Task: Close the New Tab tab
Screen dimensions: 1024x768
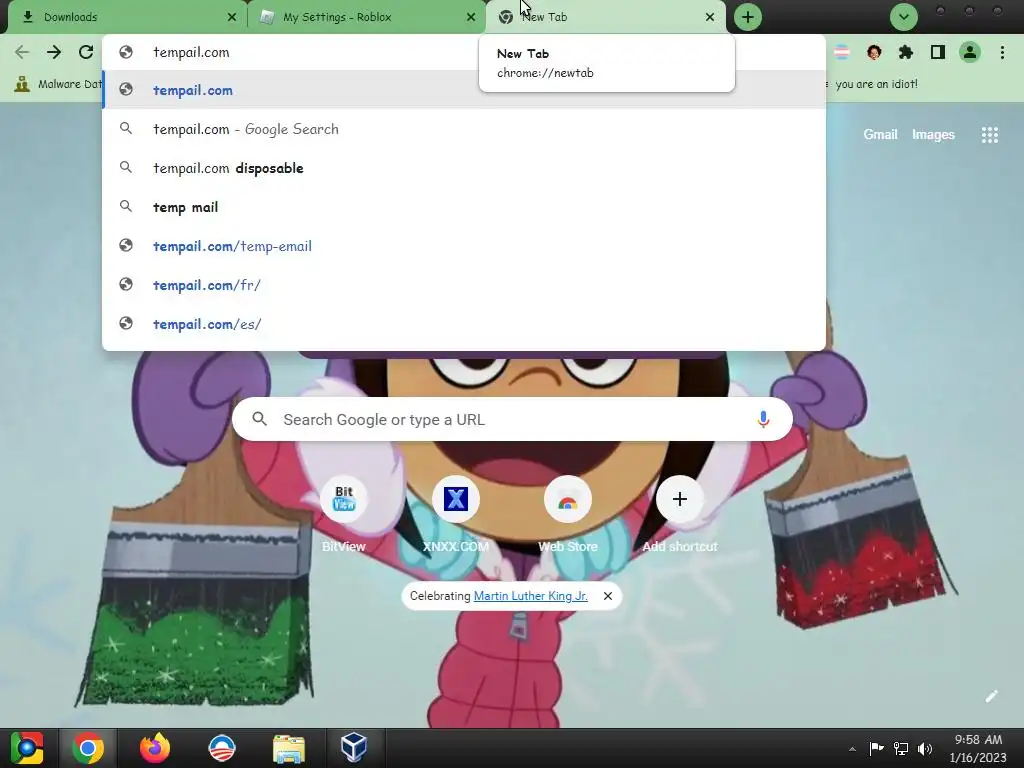Action: coord(710,17)
